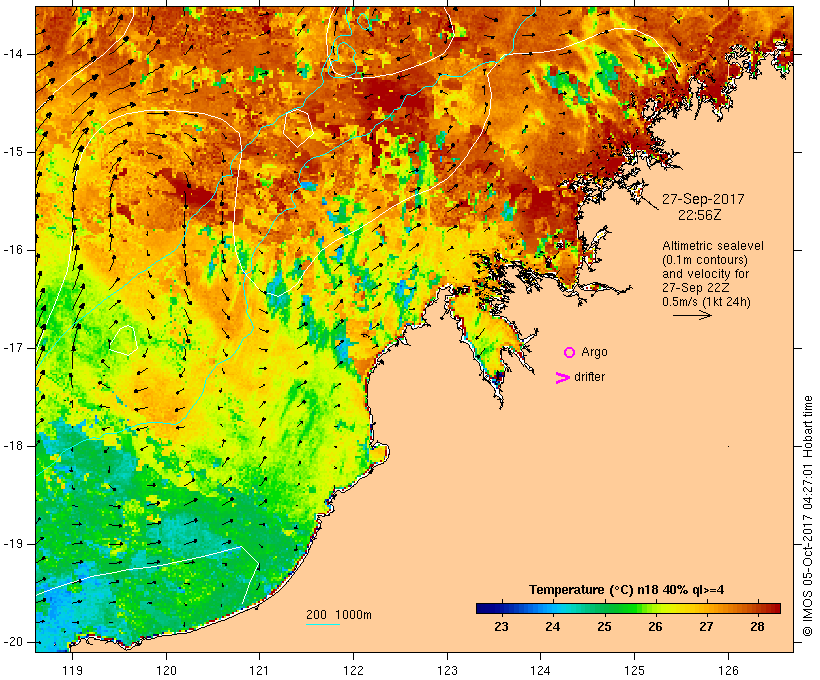The width and height of the screenshot is (820, 680).
Task: Click the time text '22:56Z'
Action: 700,215
